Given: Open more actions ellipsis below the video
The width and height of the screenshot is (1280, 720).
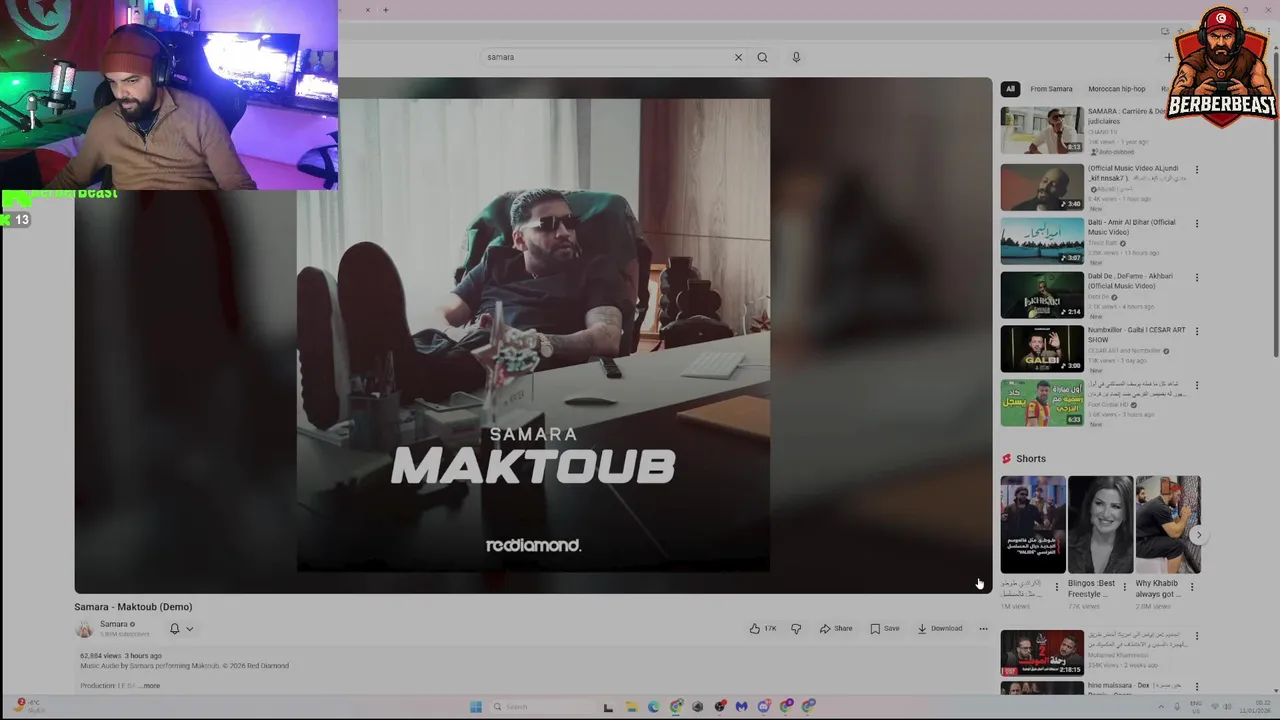Looking at the screenshot, I should tap(983, 628).
